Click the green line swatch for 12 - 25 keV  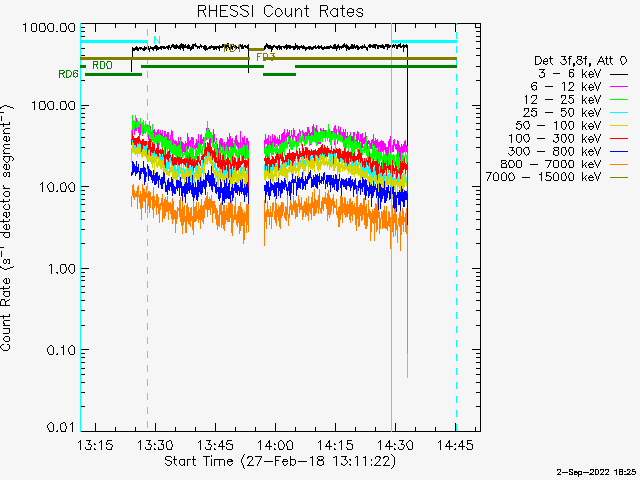619,100
